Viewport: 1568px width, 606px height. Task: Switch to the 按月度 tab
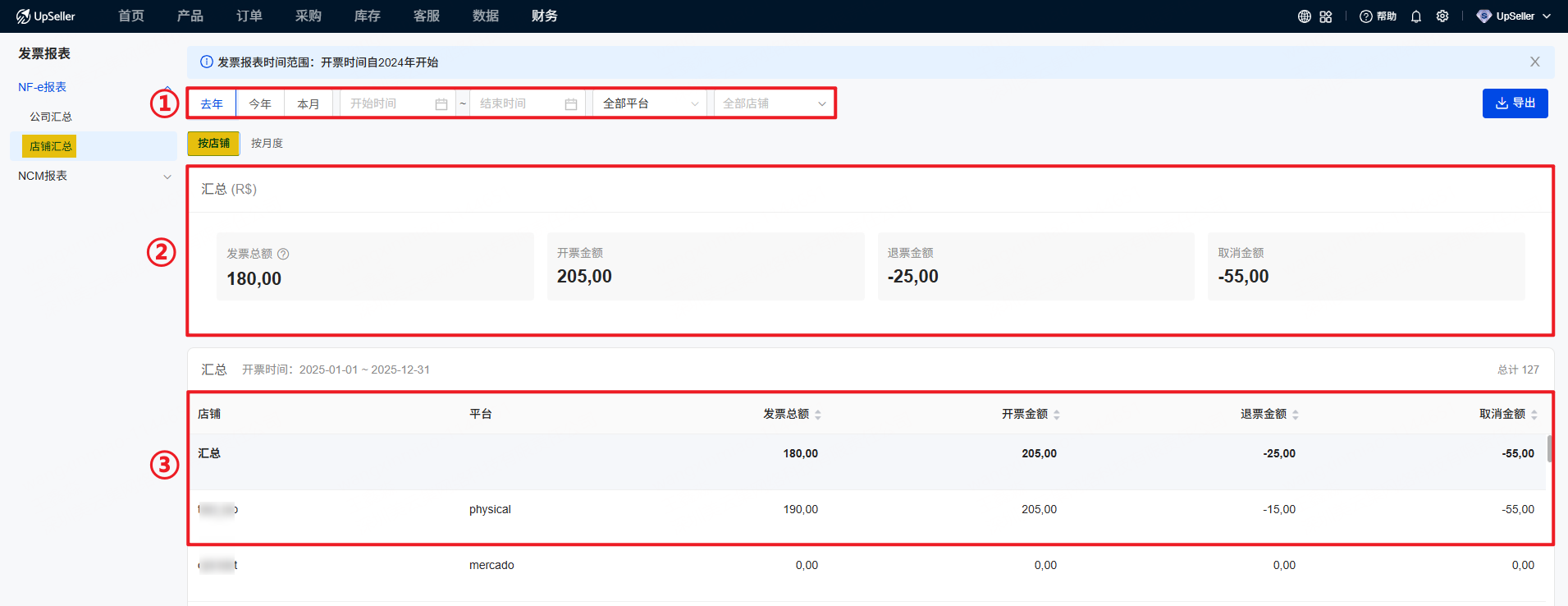pos(267,144)
